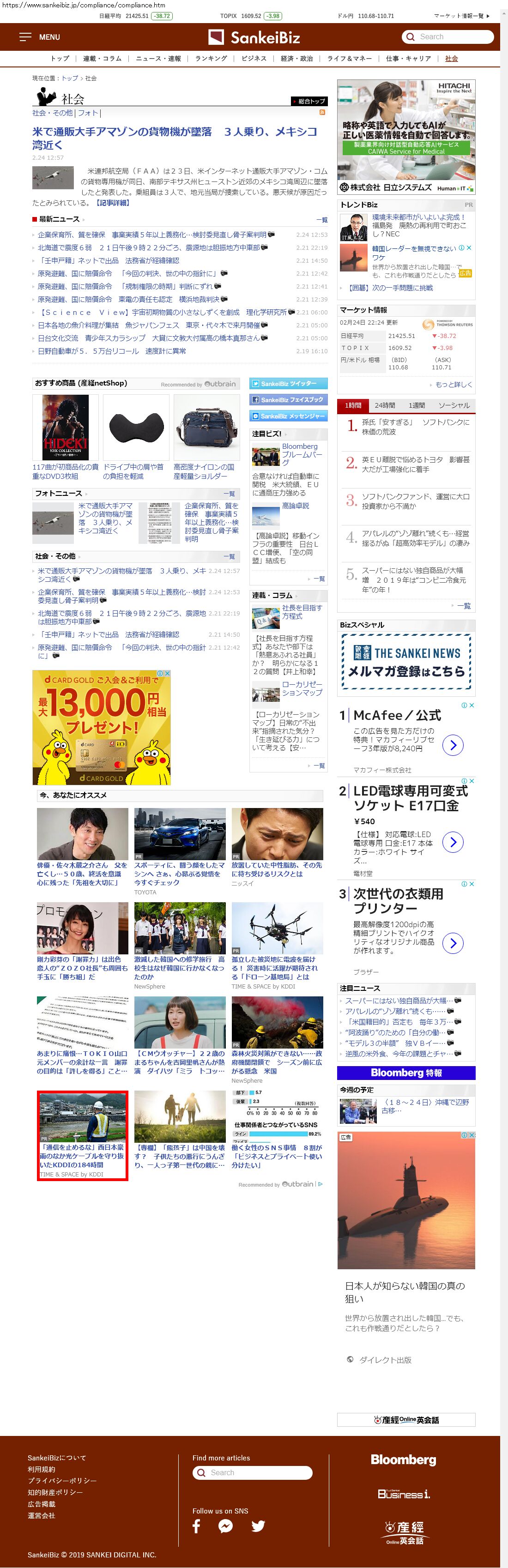Click the Bloomberg logo in footer
The width and height of the screenshot is (508, 1568).
click(403, 1459)
